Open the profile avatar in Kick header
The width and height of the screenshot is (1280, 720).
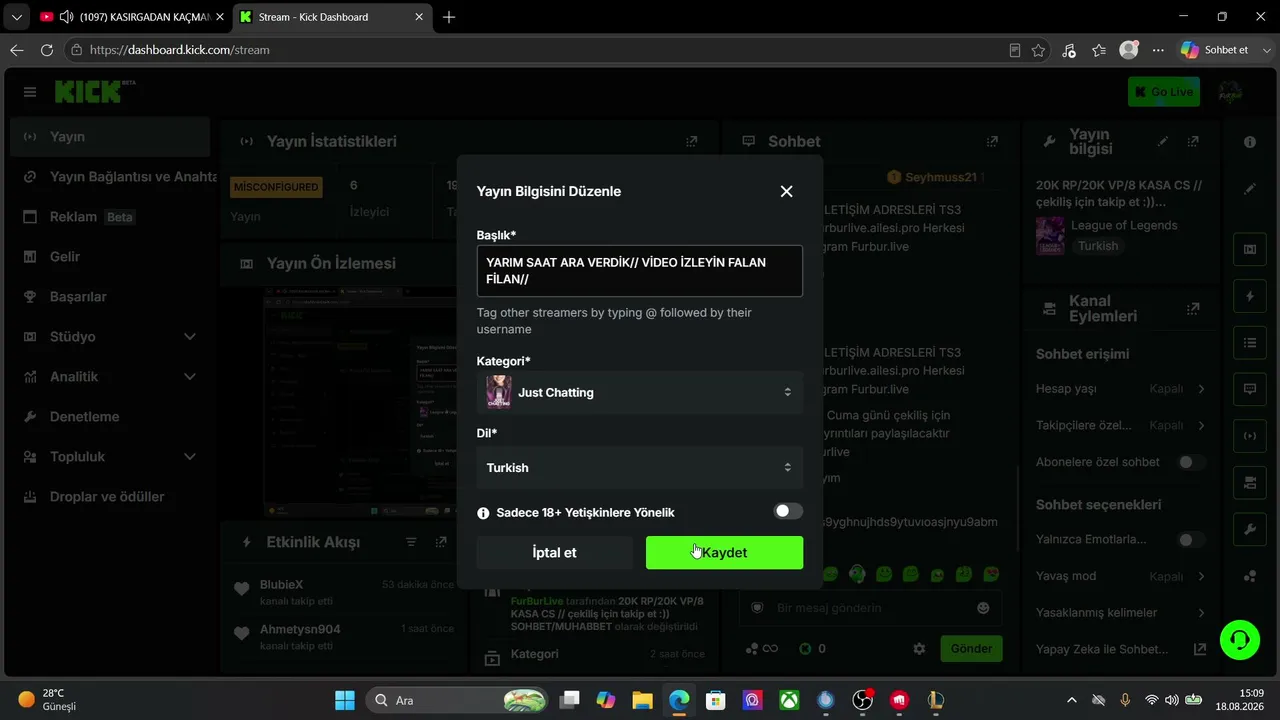point(1229,92)
